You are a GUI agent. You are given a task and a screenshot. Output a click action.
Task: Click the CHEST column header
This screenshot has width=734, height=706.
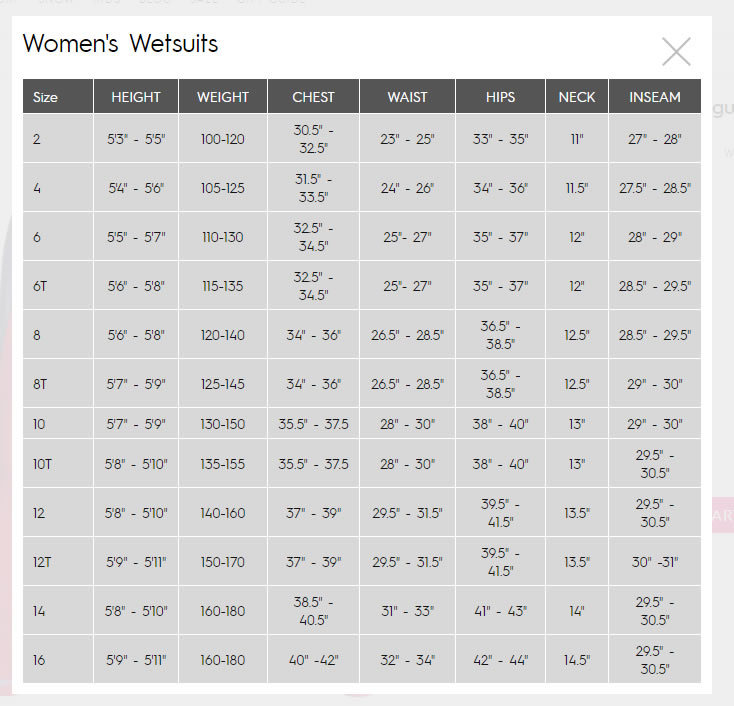(313, 96)
